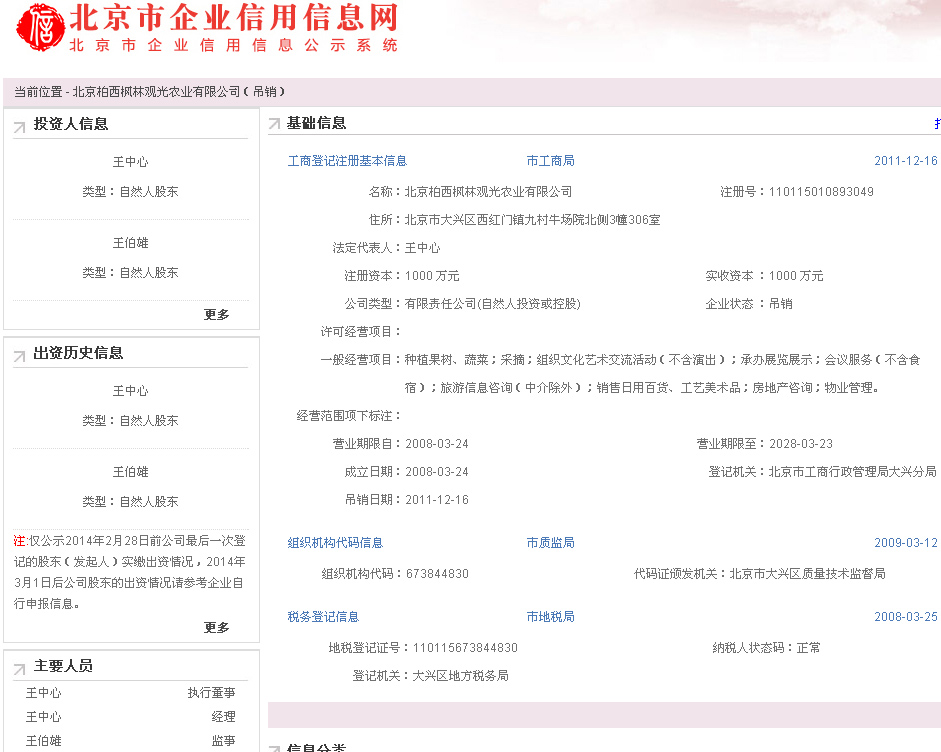Click 登记机关 北京市工商行政管理局大兴分局

(x=852, y=472)
